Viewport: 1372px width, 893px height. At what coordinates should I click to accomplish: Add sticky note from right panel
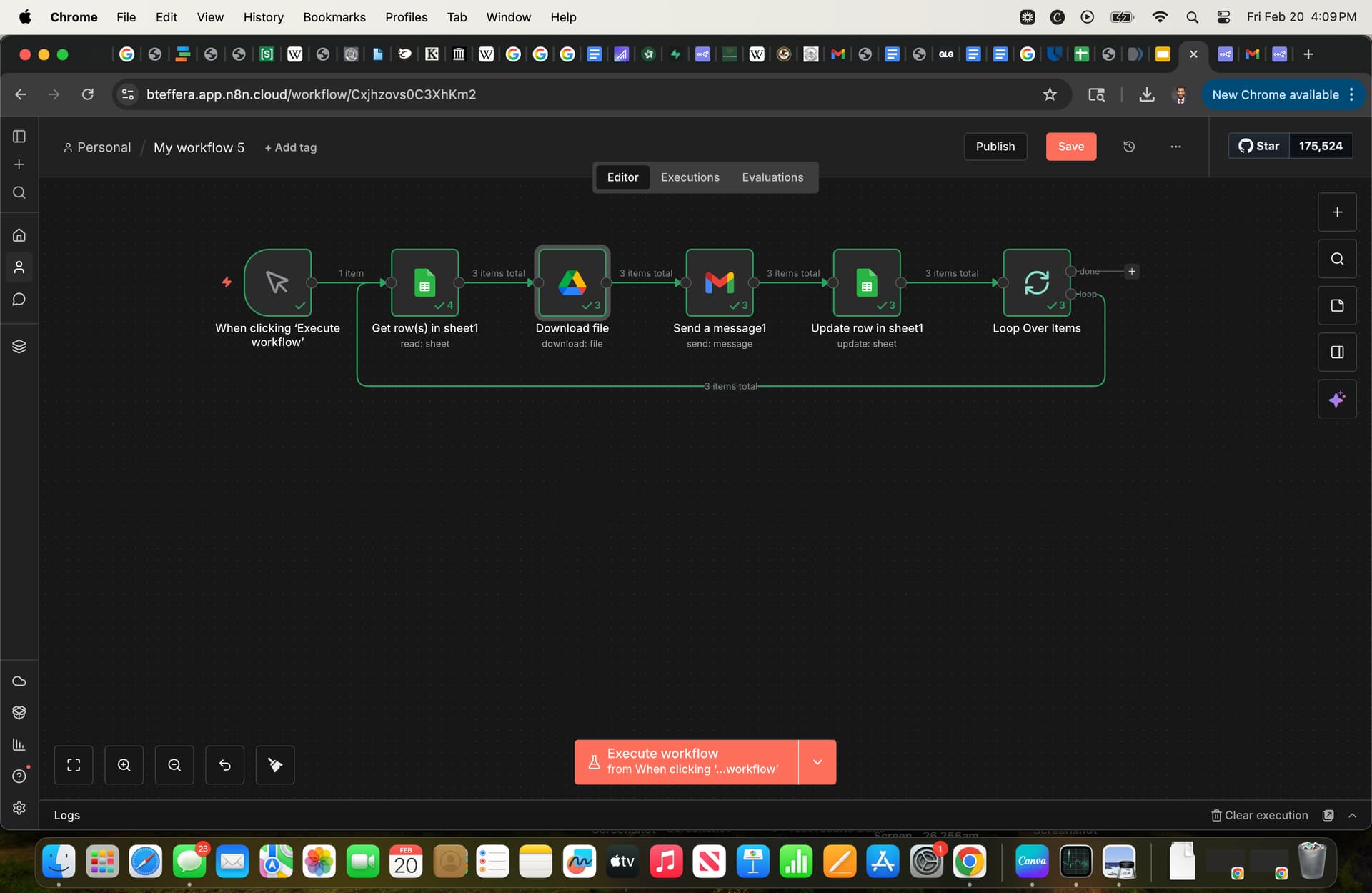[1336, 306]
